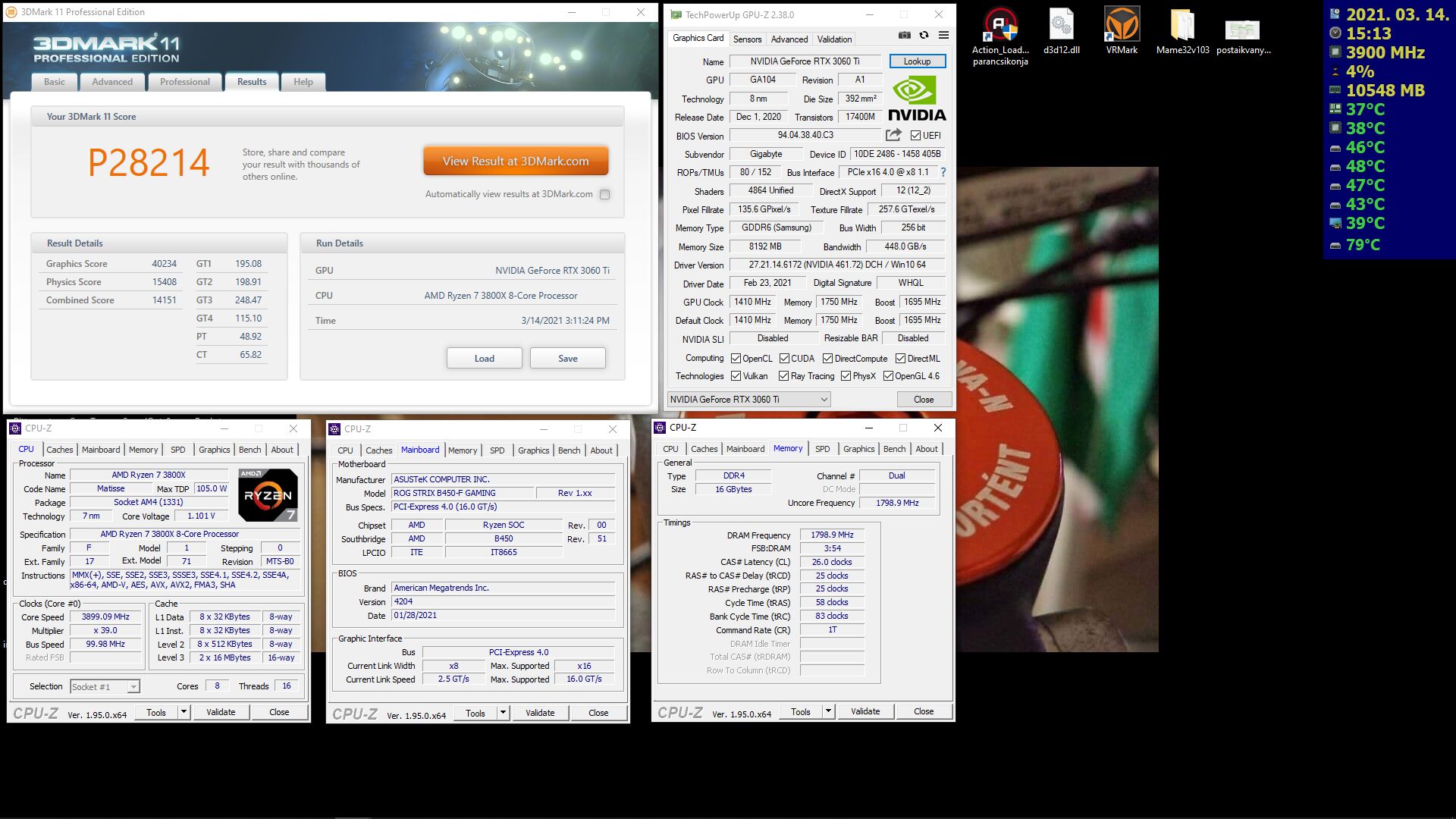Toggle the Ray Tracing checkbox
This screenshot has width=1456, height=819.
click(x=783, y=376)
